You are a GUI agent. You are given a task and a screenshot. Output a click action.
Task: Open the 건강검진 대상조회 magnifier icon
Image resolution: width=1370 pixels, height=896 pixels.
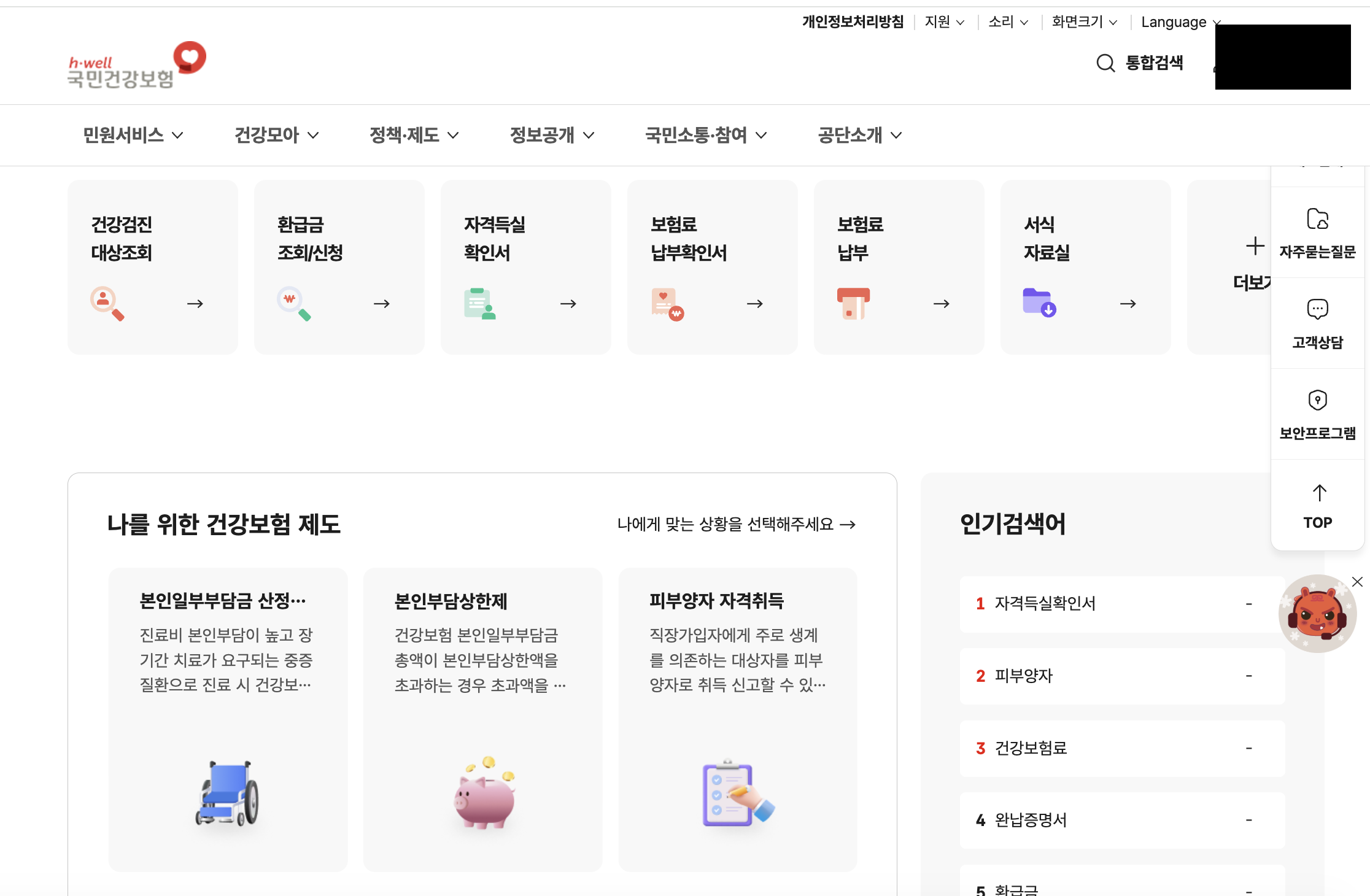(107, 303)
